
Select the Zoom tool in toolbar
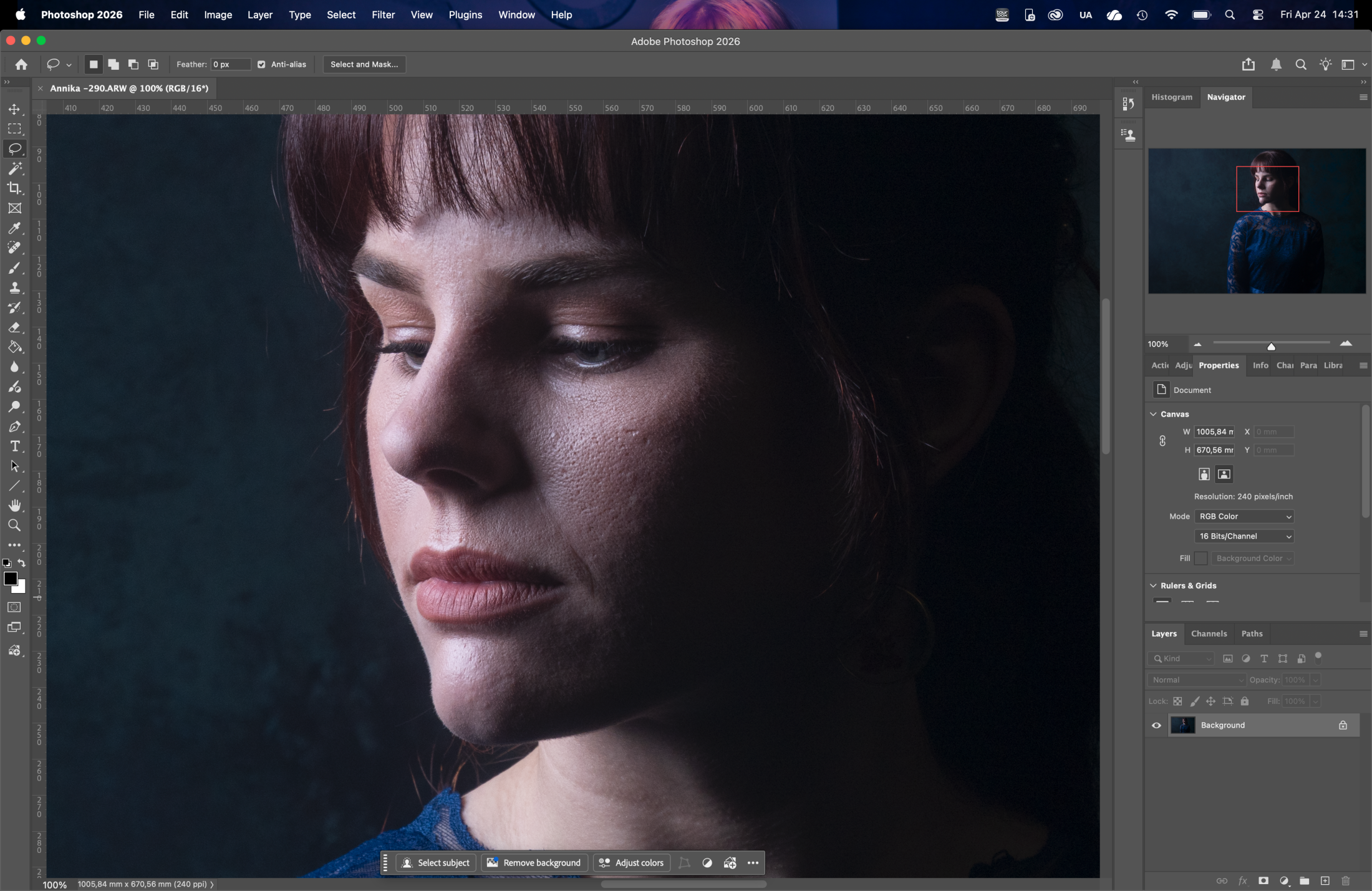14,526
